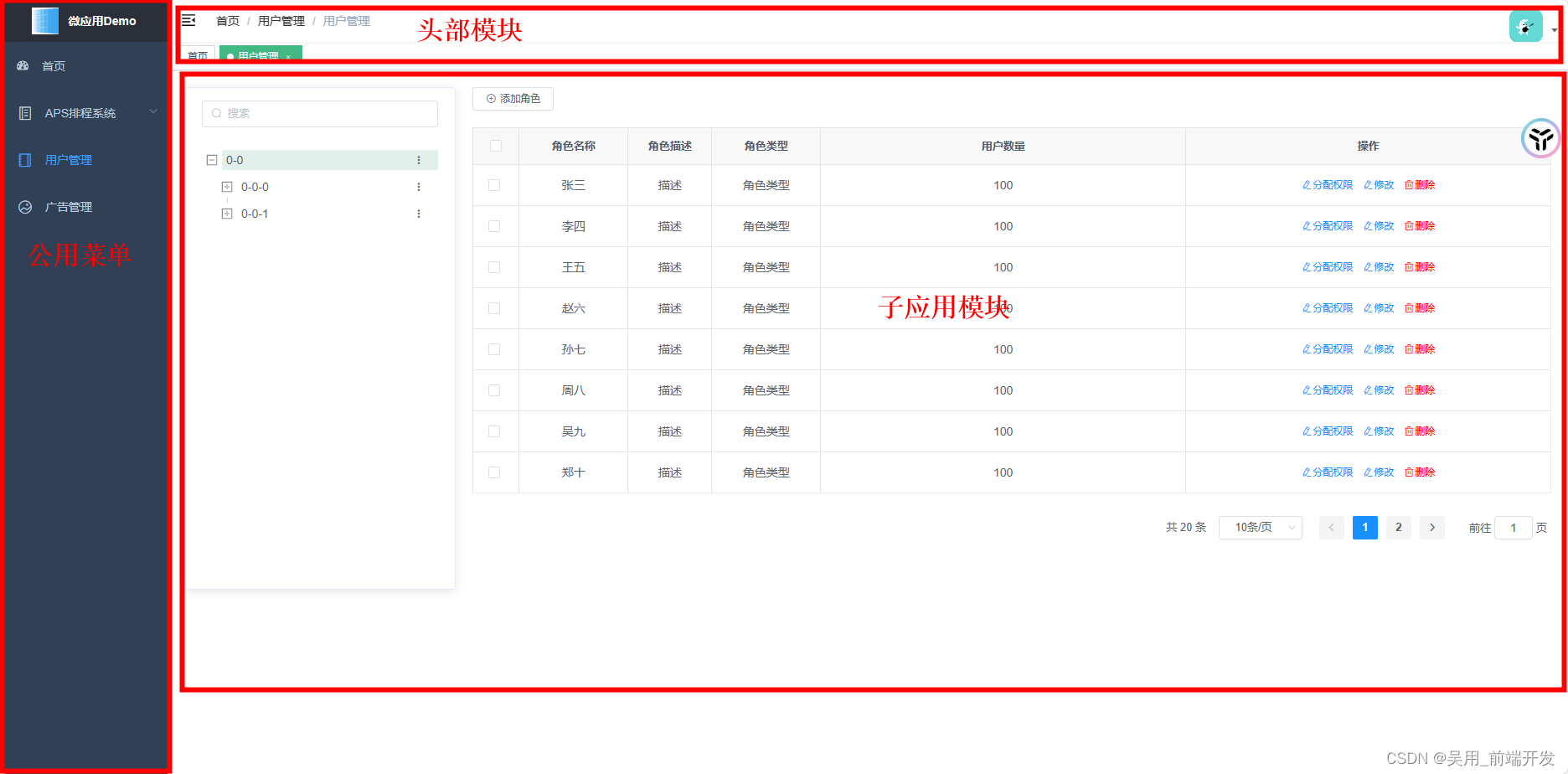Click 修改 for 吴九
Screen dimensions: 1568x774
[x=1379, y=431]
